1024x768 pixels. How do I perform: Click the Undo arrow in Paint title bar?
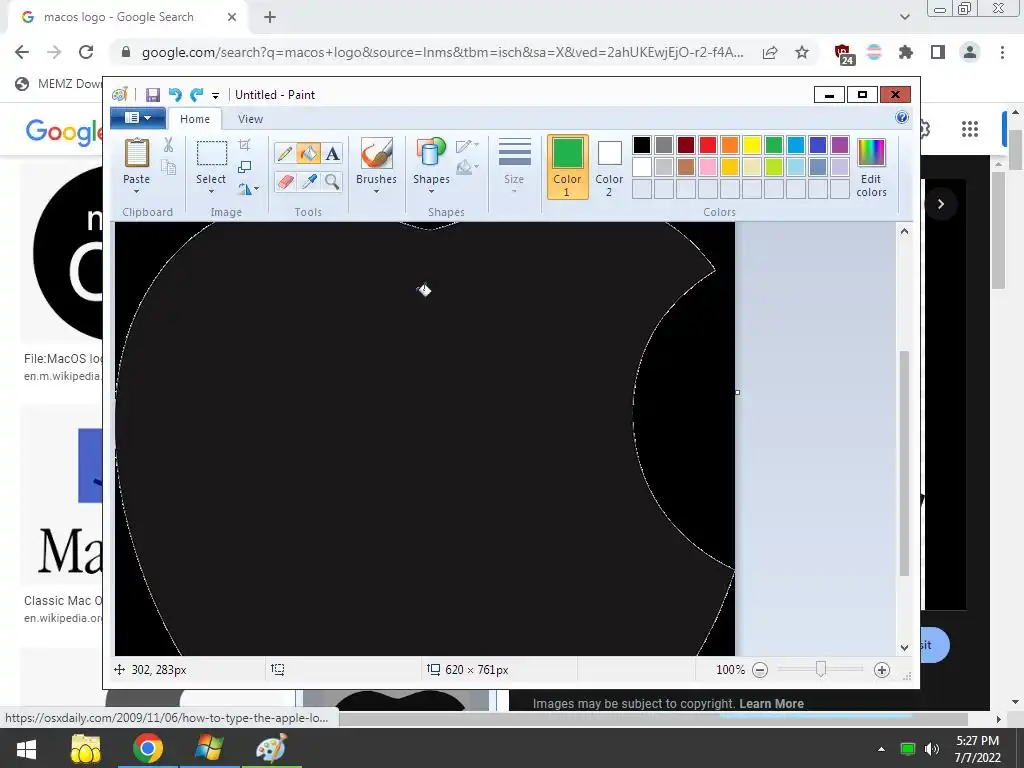pyautogui.click(x=175, y=95)
